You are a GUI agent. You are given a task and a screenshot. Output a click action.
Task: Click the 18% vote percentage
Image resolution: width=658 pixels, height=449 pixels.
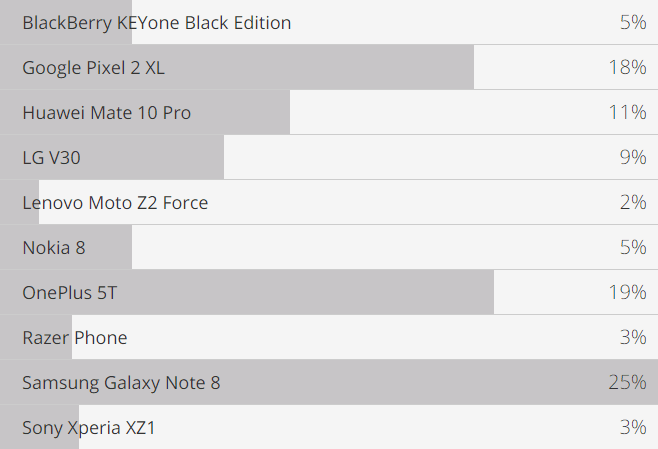click(x=627, y=67)
